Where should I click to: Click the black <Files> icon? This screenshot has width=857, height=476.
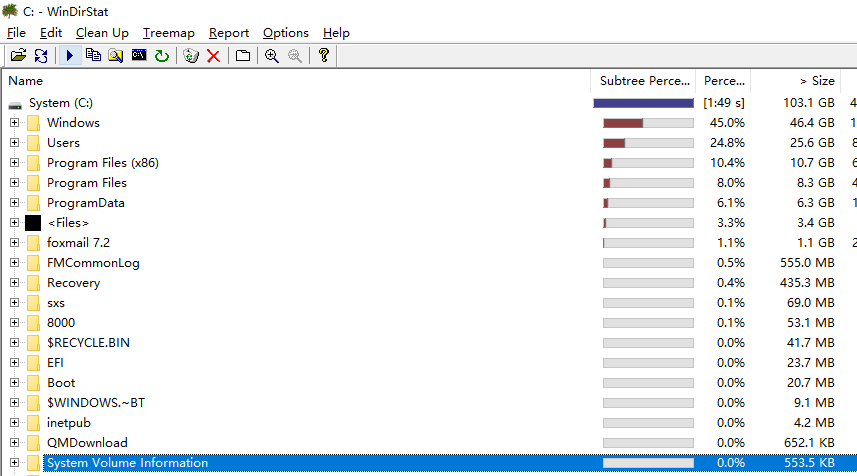pos(33,223)
